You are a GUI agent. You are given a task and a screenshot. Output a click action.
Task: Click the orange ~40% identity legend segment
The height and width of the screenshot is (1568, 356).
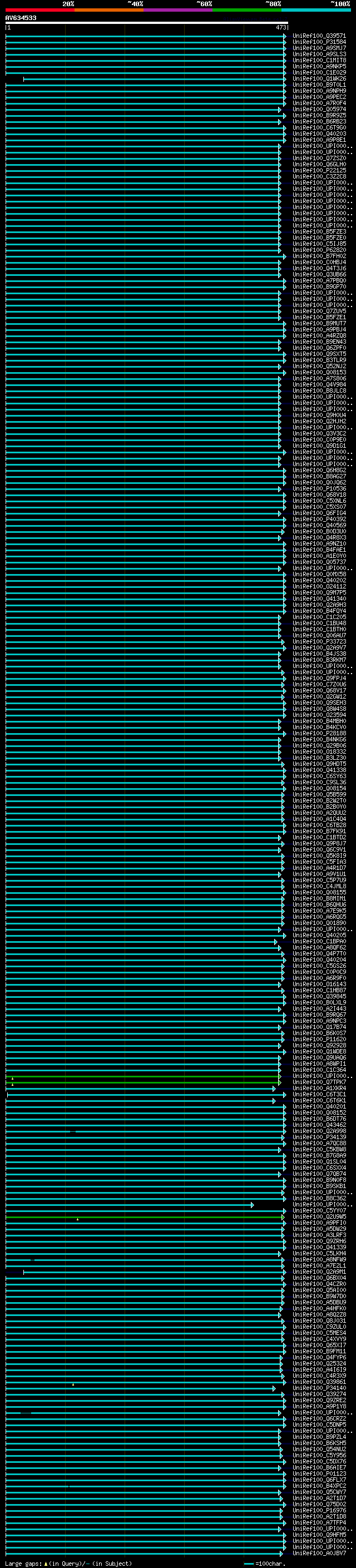coord(109,10)
